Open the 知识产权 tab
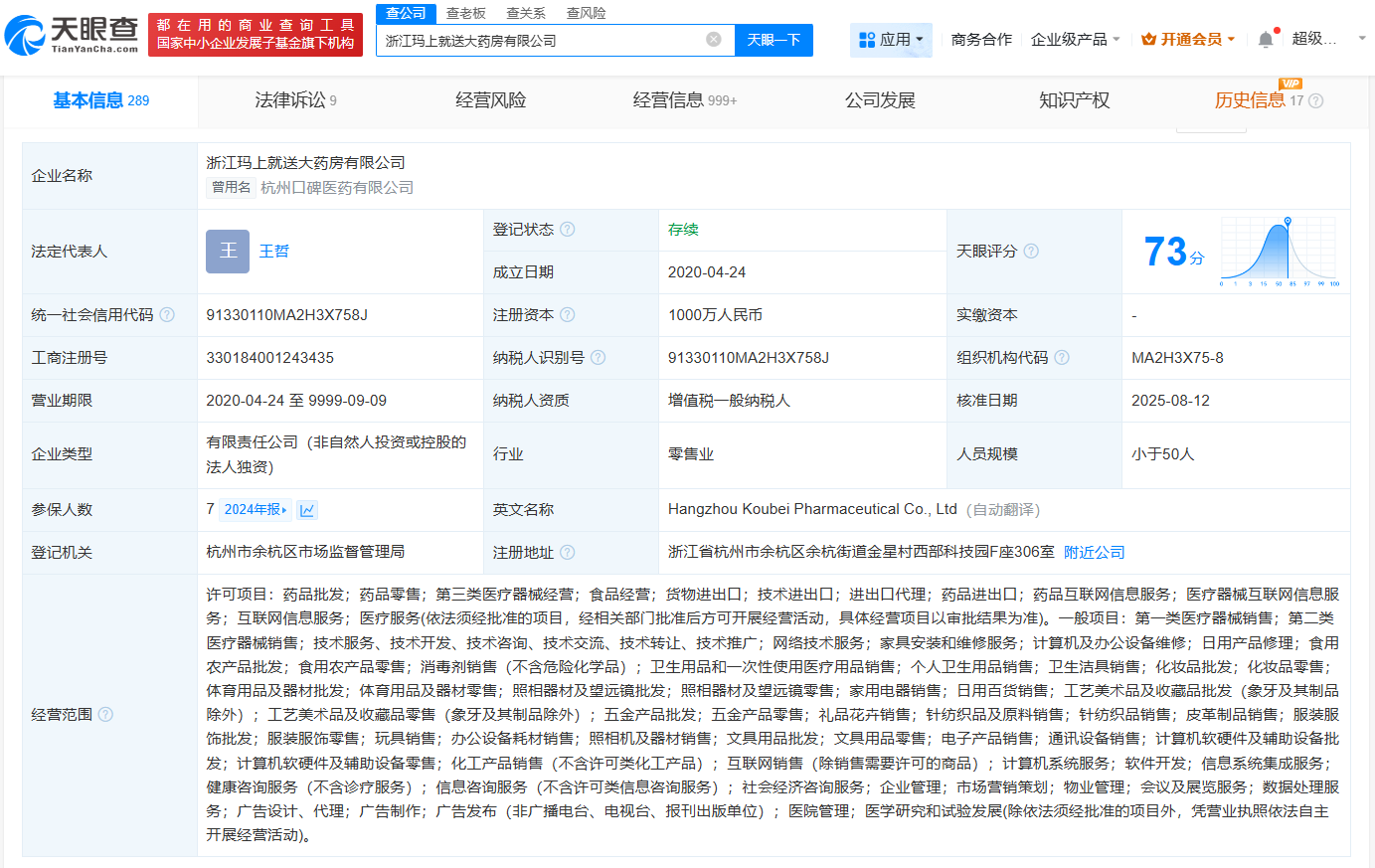This screenshot has width=1375, height=868. (x=1074, y=100)
